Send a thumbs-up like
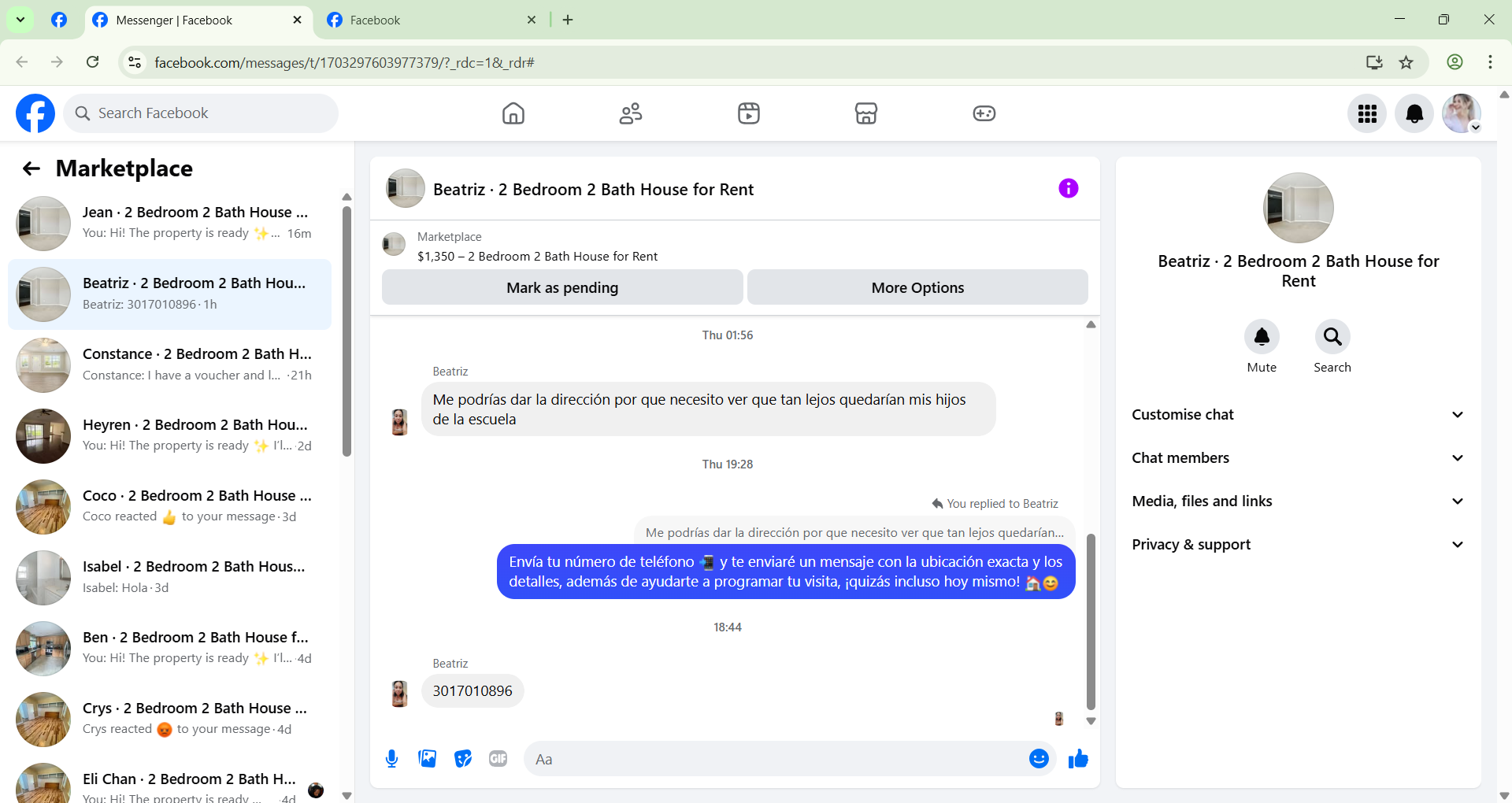Image resolution: width=1512 pixels, height=803 pixels. tap(1078, 759)
